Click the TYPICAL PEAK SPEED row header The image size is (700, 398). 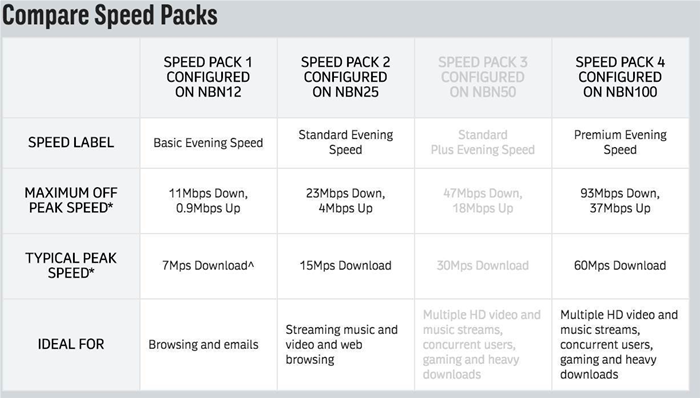click(71, 265)
